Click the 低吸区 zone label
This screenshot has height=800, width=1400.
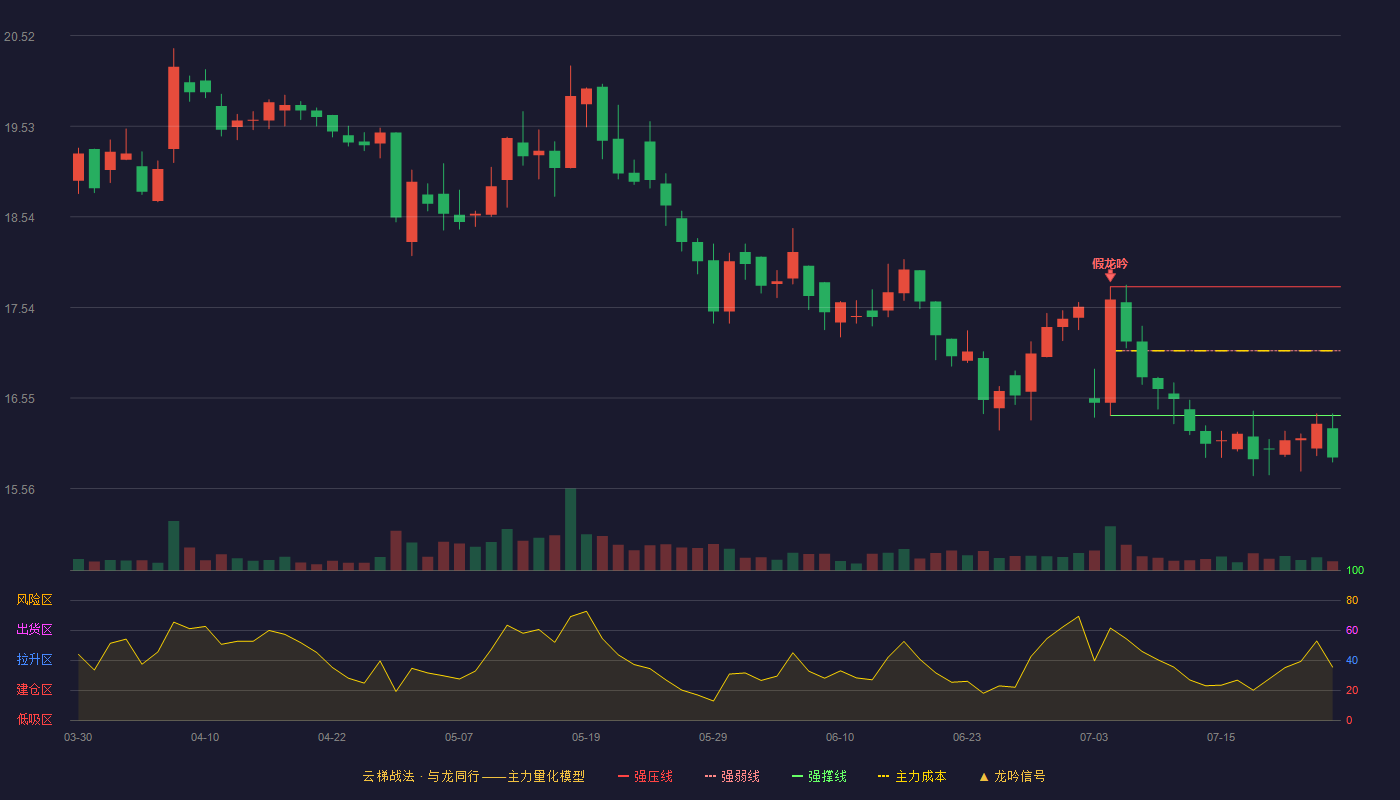(x=34, y=720)
